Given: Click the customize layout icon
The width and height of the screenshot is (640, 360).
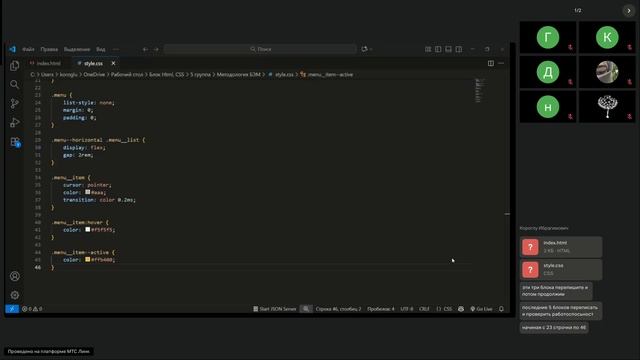Looking at the screenshot, I should (428, 49).
